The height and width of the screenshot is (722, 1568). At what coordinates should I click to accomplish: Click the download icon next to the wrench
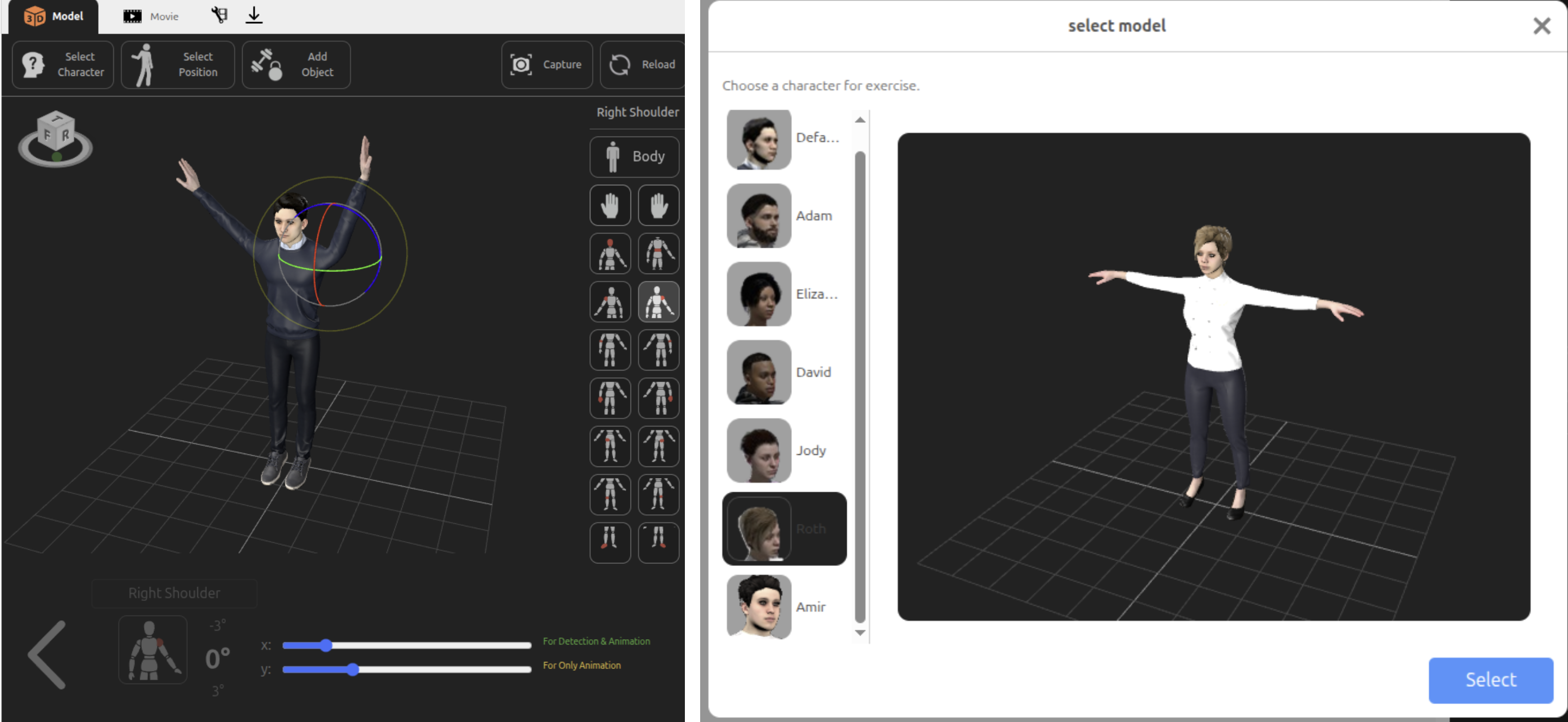[254, 15]
